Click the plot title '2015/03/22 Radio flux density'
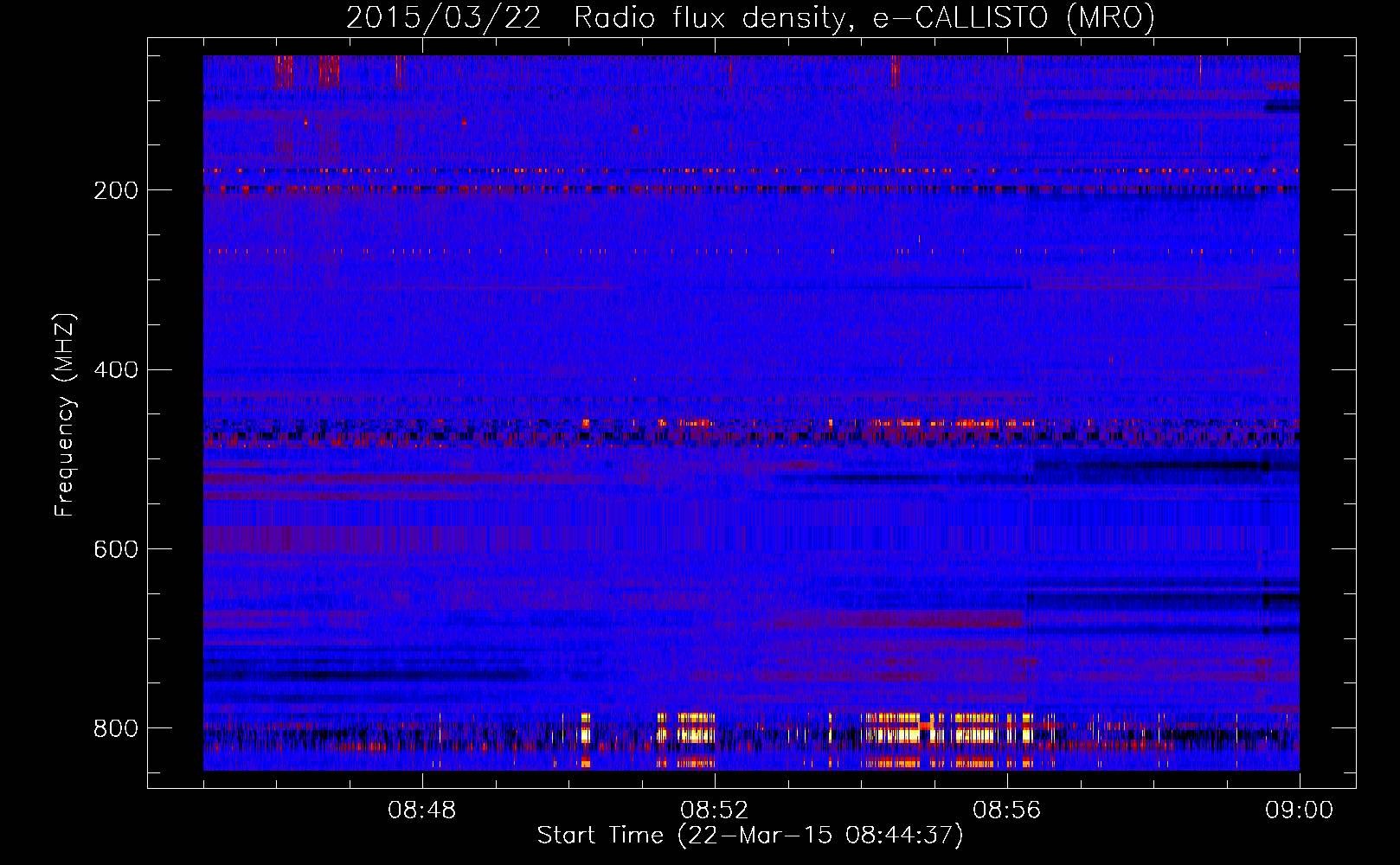 point(751,17)
